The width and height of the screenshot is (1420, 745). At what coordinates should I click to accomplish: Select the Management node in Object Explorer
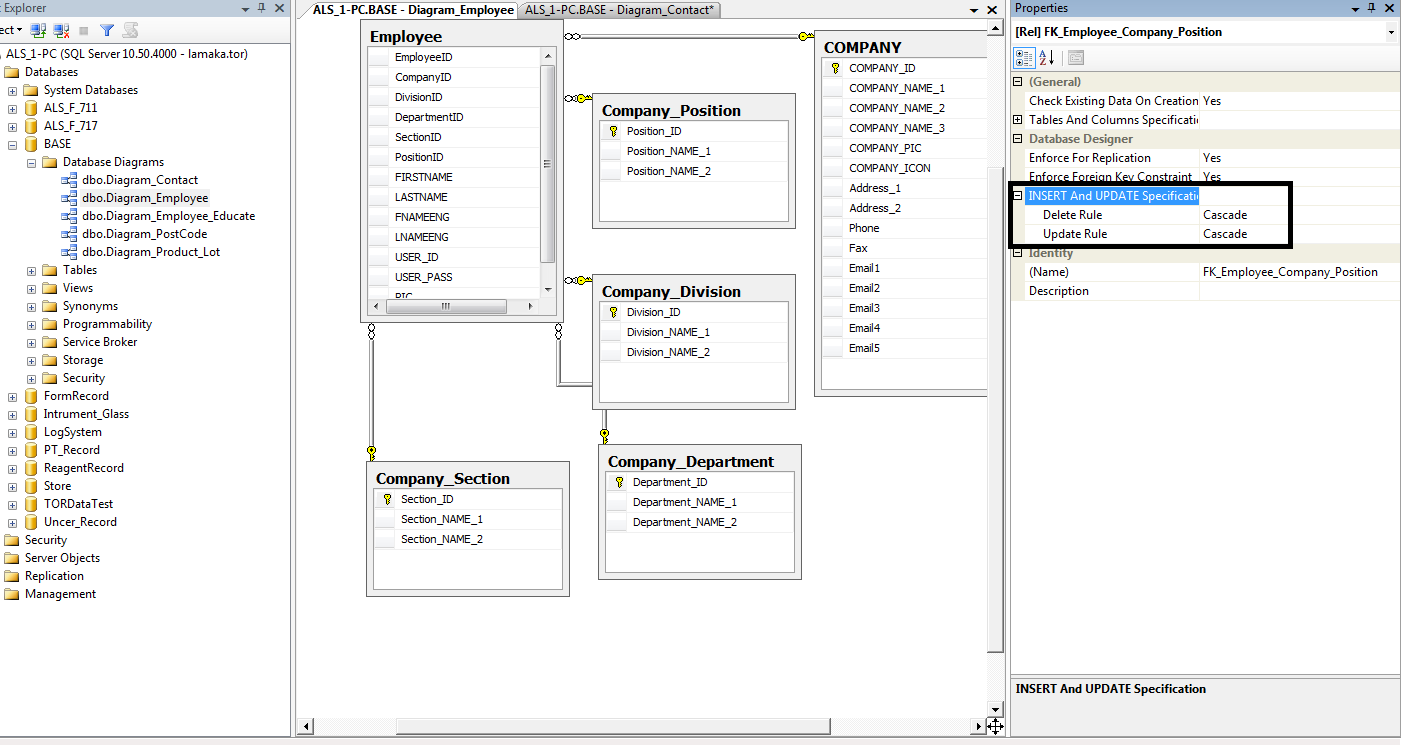click(x=60, y=594)
